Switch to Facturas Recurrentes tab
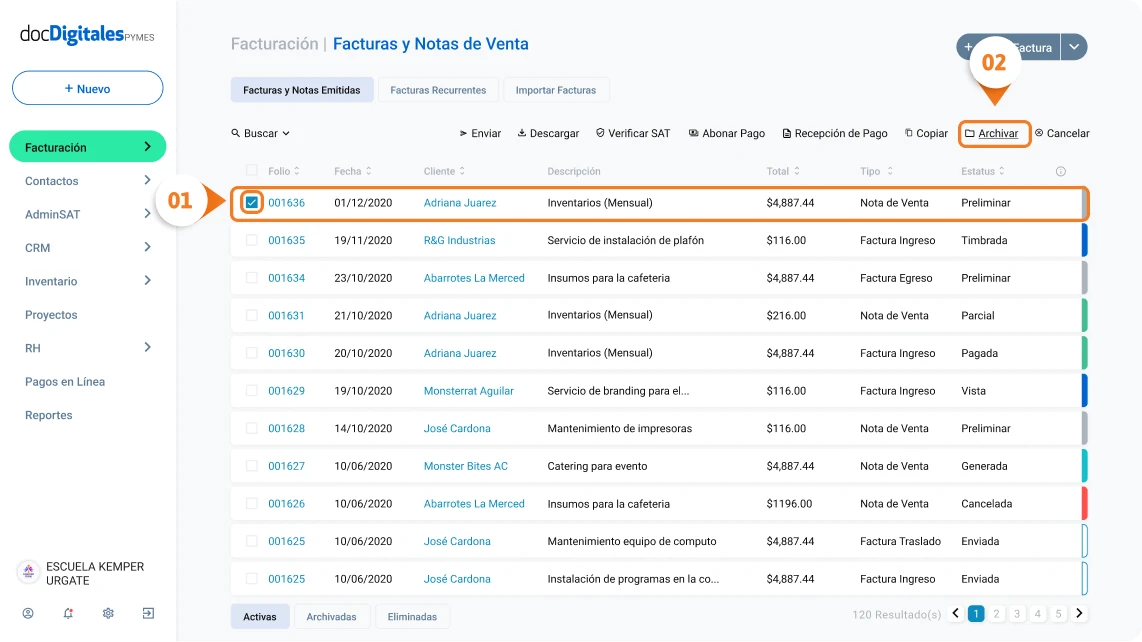This screenshot has height=642, width=1142. pos(438,90)
